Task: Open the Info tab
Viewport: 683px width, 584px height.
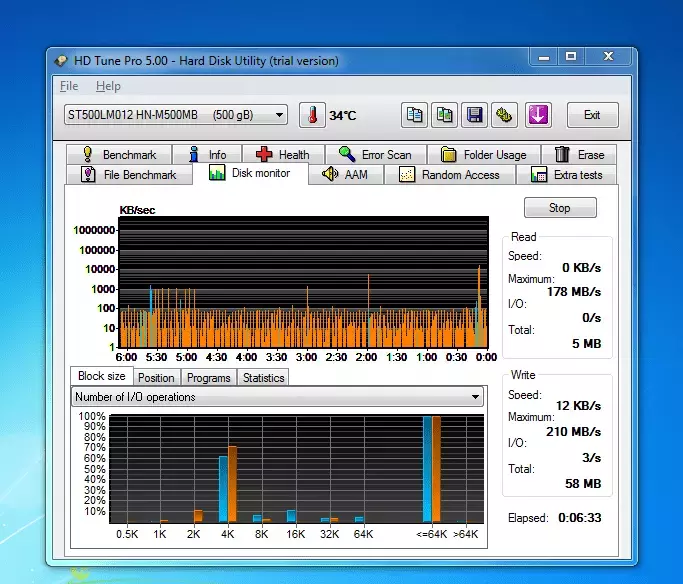Action: pos(207,155)
